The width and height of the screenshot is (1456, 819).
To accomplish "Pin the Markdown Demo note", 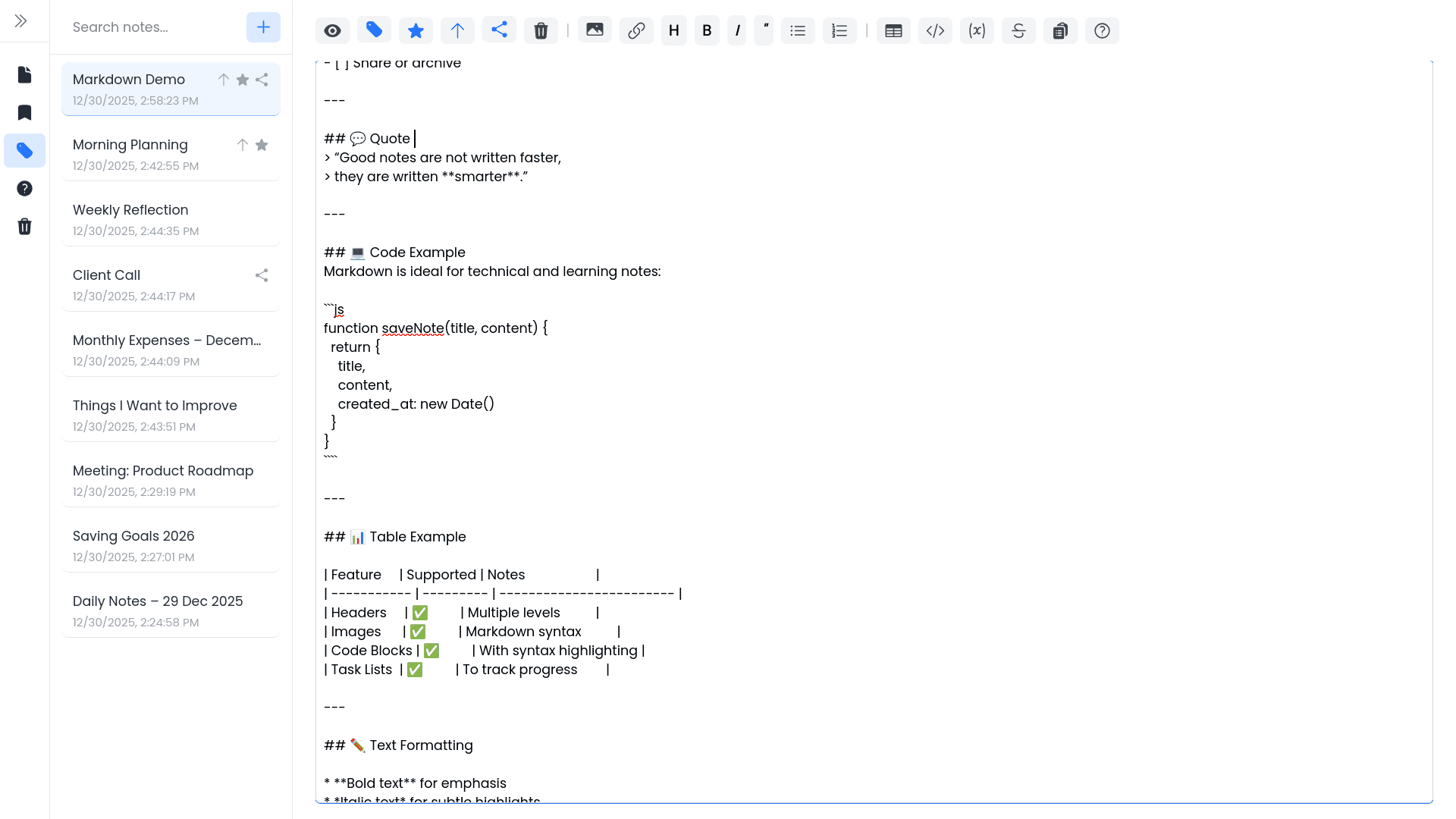I will click(224, 79).
